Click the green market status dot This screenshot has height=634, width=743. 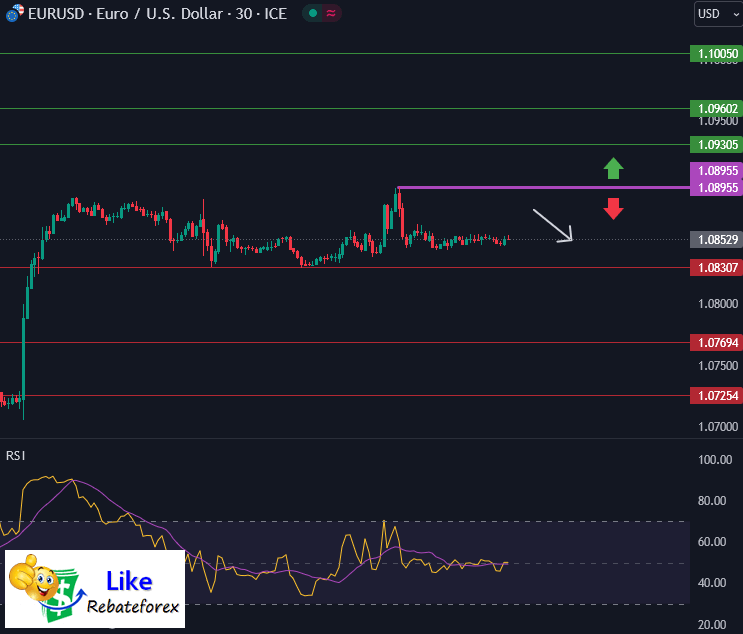pos(313,13)
